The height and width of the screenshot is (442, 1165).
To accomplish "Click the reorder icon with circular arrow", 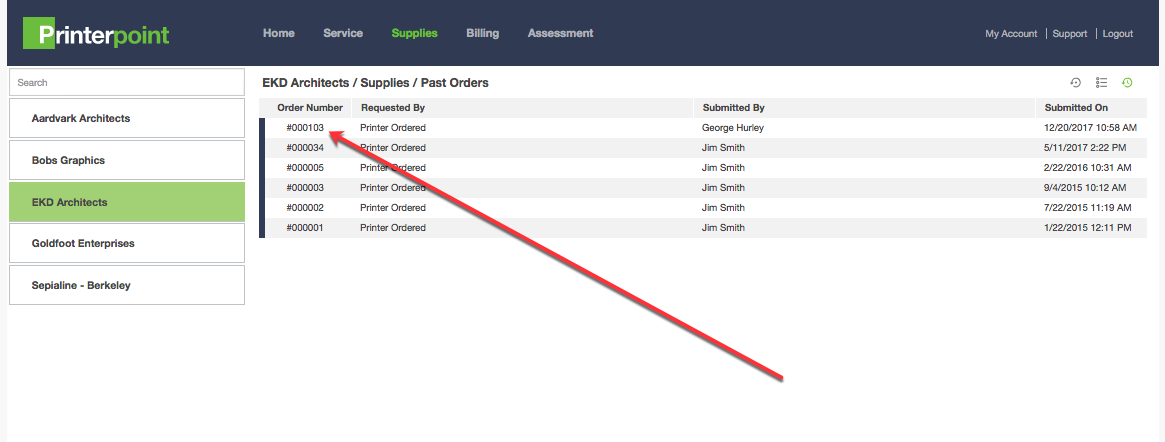I will pyautogui.click(x=1076, y=83).
